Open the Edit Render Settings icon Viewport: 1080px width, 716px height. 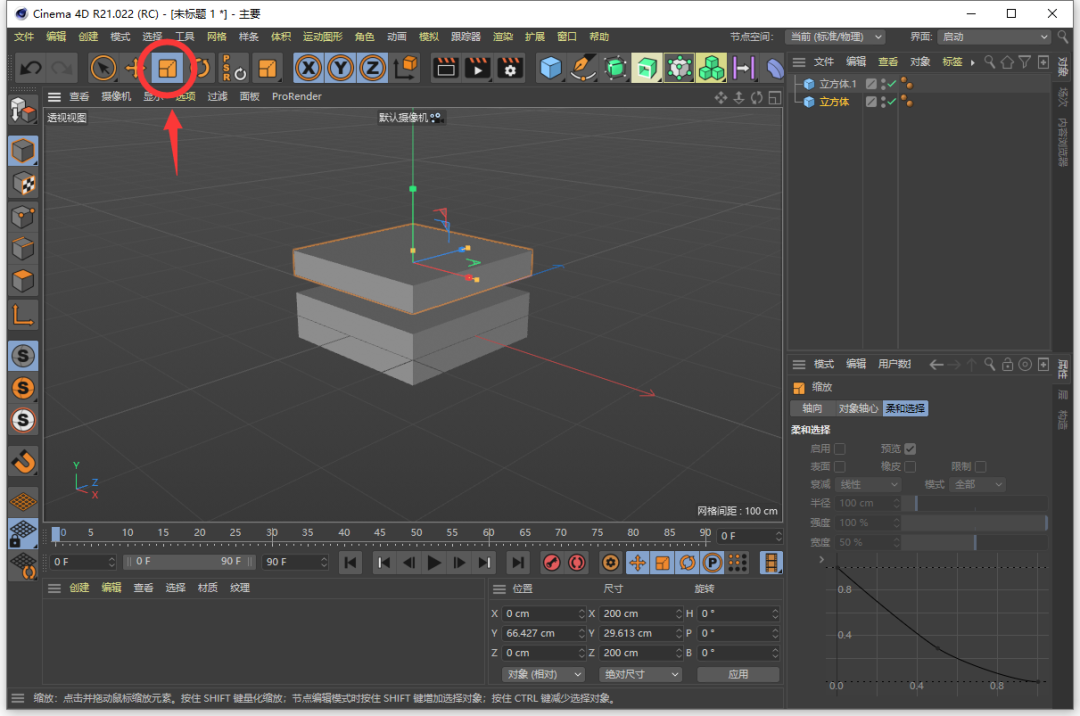pos(511,68)
